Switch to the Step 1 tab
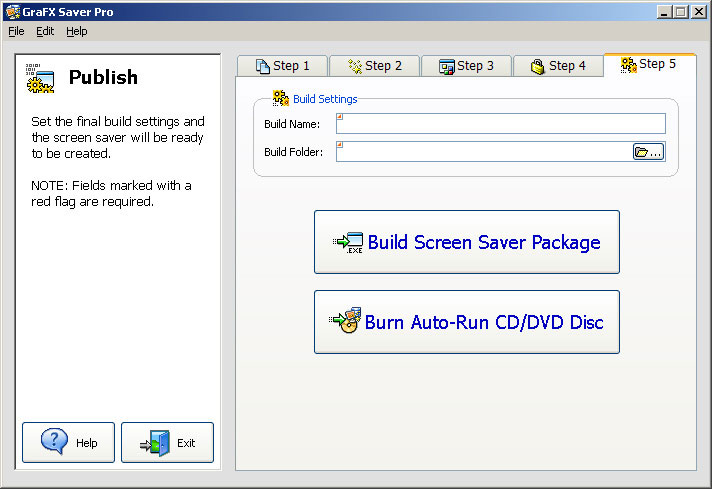Viewport: 712px width, 489px height. pos(282,66)
